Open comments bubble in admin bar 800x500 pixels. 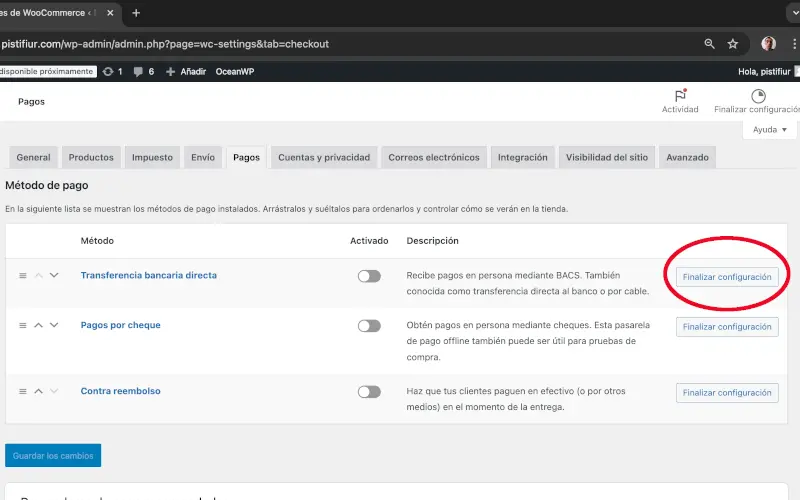pyautogui.click(x=139, y=72)
